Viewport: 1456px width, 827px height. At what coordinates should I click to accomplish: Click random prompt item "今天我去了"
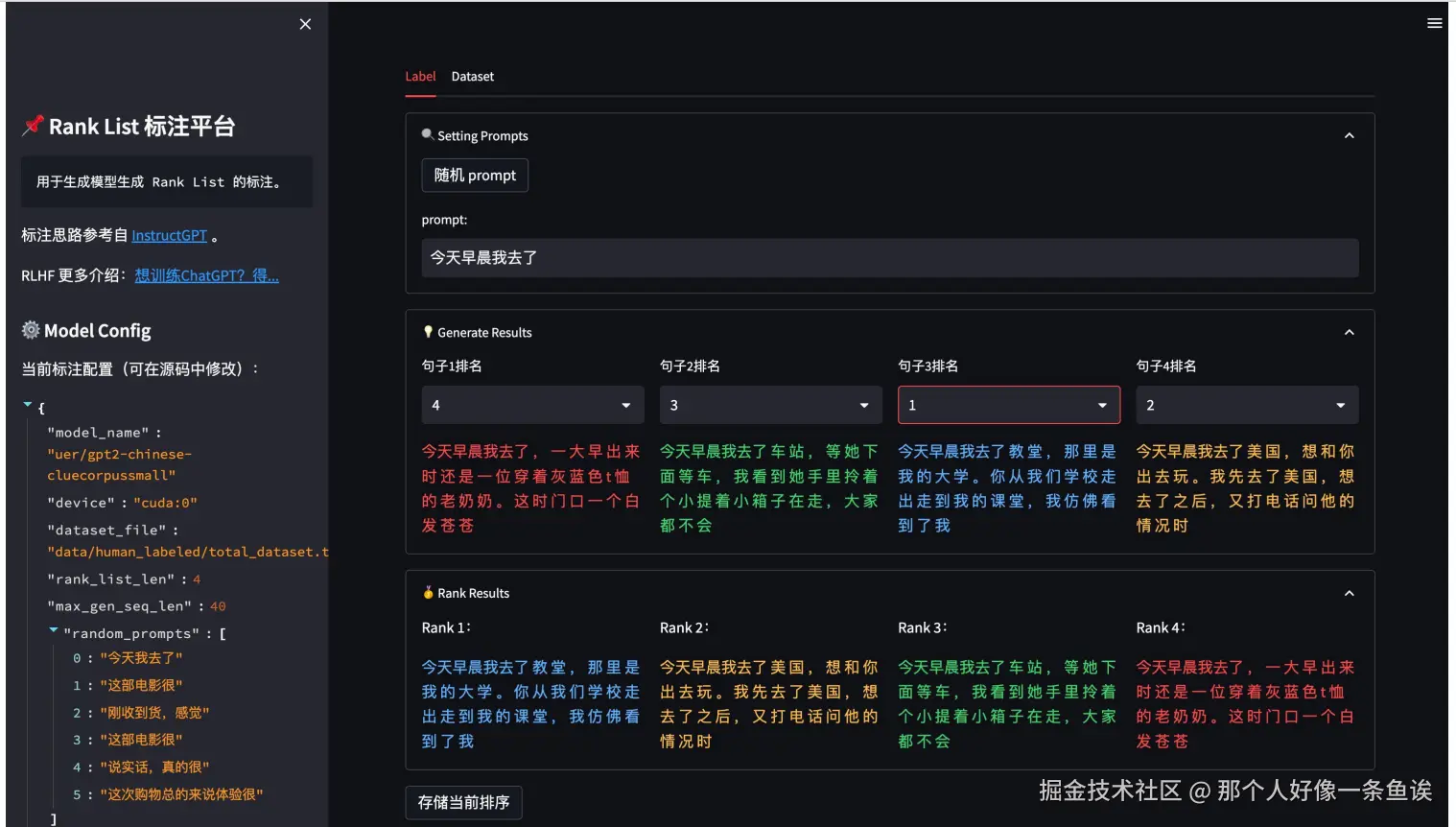pos(141,658)
